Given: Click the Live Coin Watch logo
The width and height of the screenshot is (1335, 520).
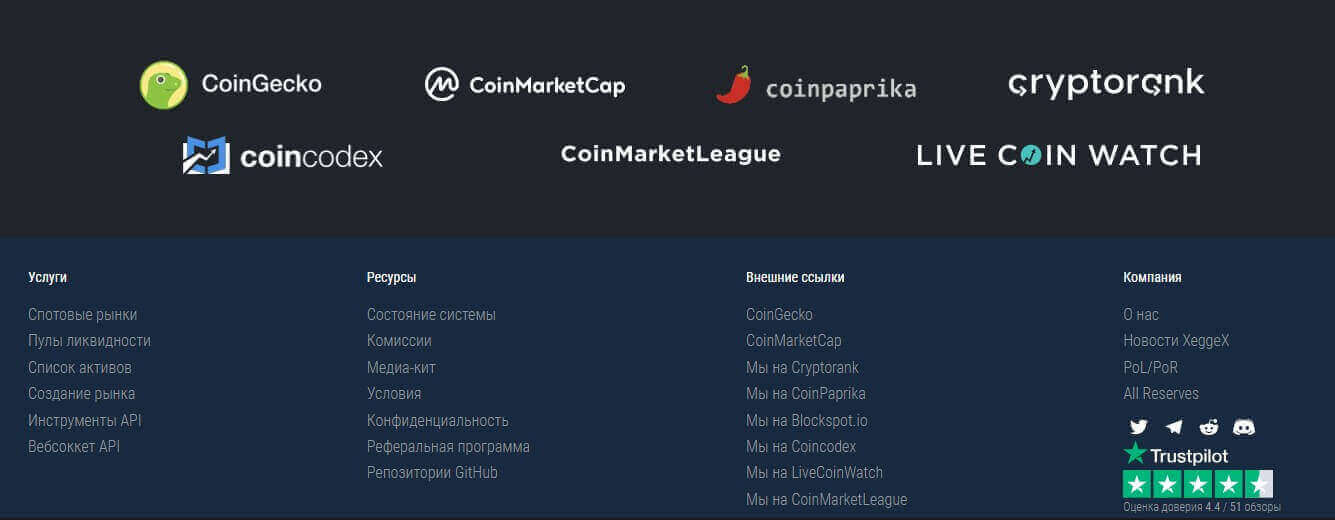Looking at the screenshot, I should (x=1058, y=155).
